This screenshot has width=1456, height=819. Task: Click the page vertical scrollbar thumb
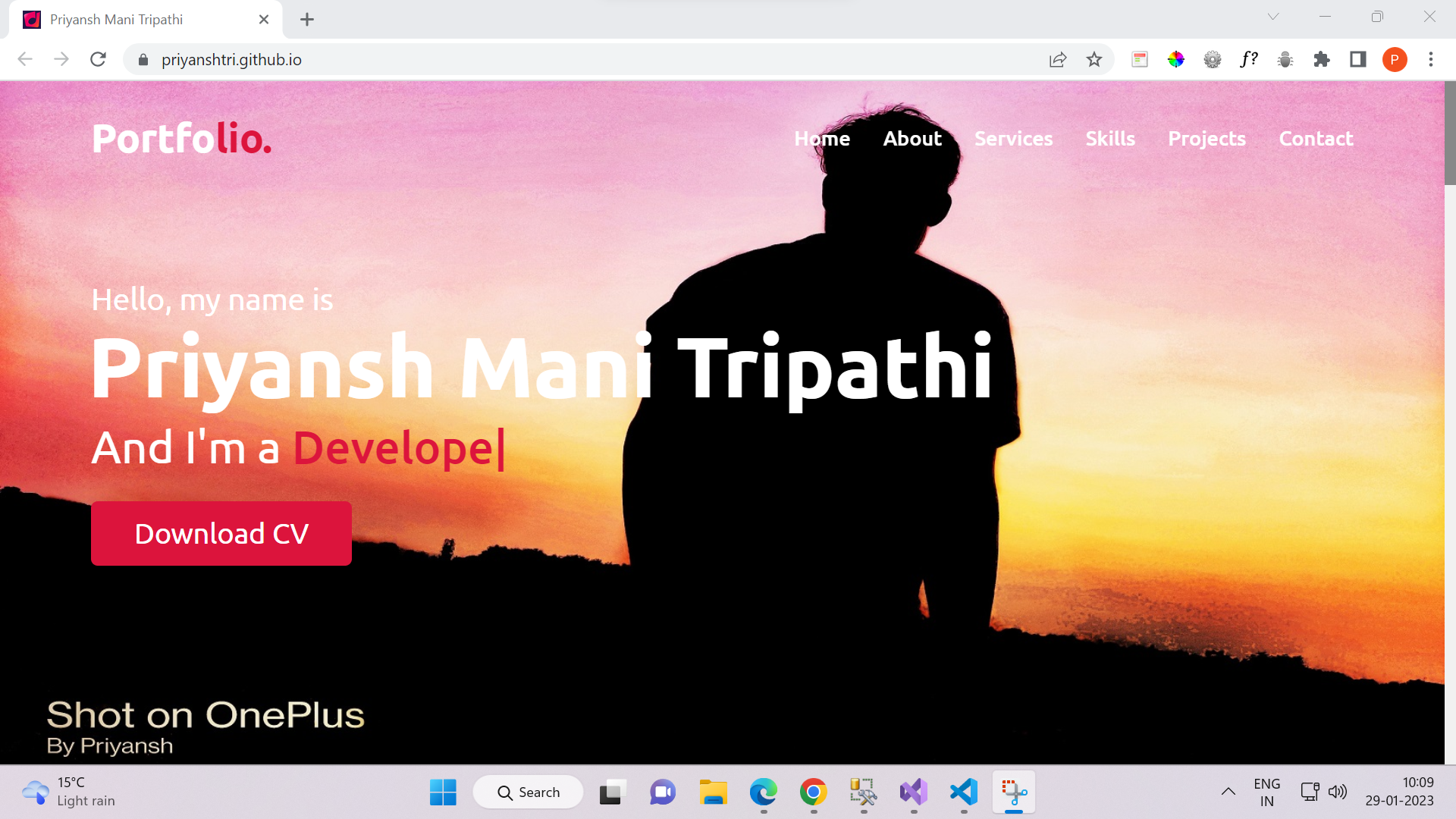1450,133
